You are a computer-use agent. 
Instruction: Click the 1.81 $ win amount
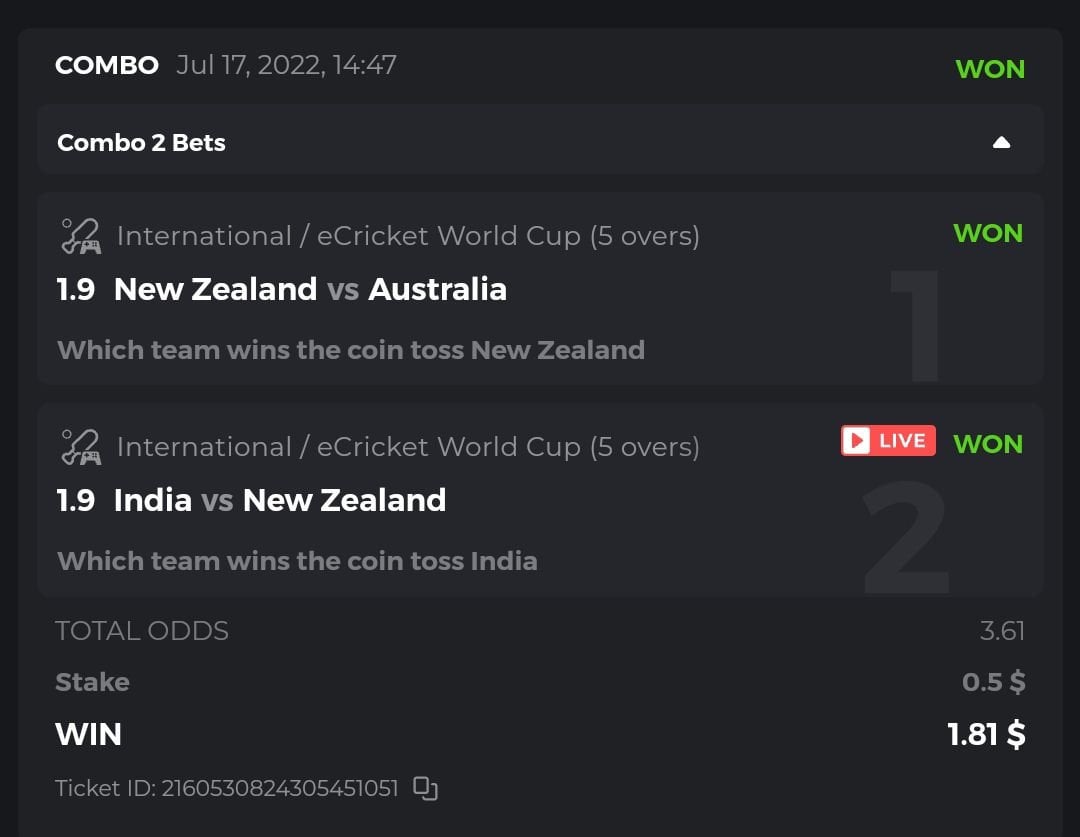tap(986, 734)
